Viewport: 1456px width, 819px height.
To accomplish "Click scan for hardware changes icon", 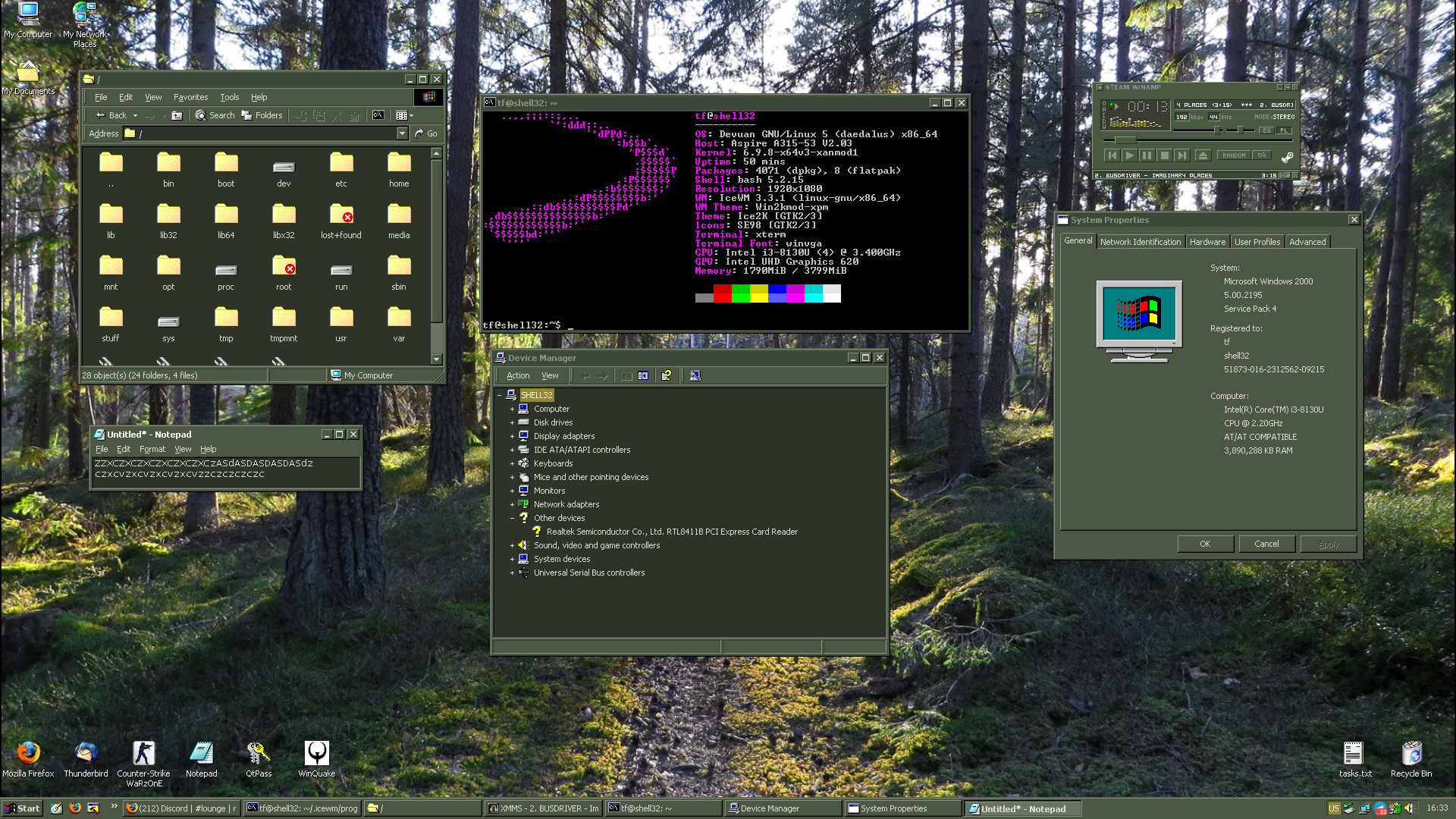I will (x=695, y=375).
